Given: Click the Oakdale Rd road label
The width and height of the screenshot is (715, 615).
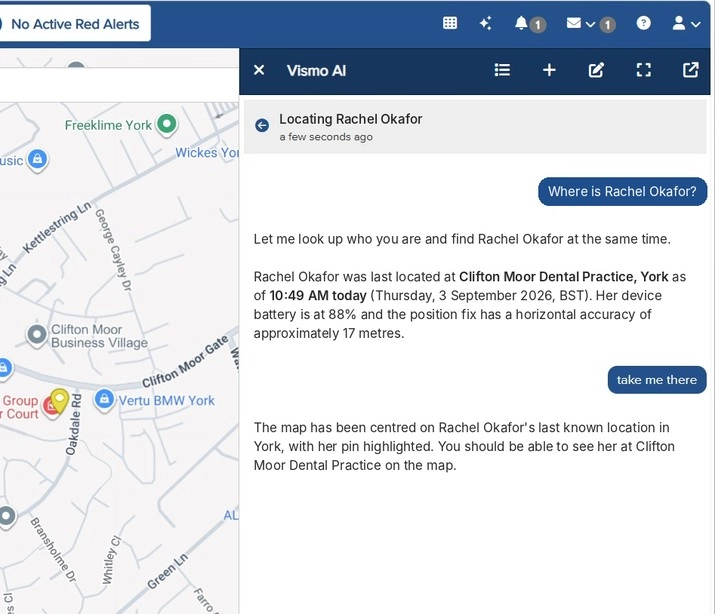Looking at the screenshot, I should click(x=73, y=424).
